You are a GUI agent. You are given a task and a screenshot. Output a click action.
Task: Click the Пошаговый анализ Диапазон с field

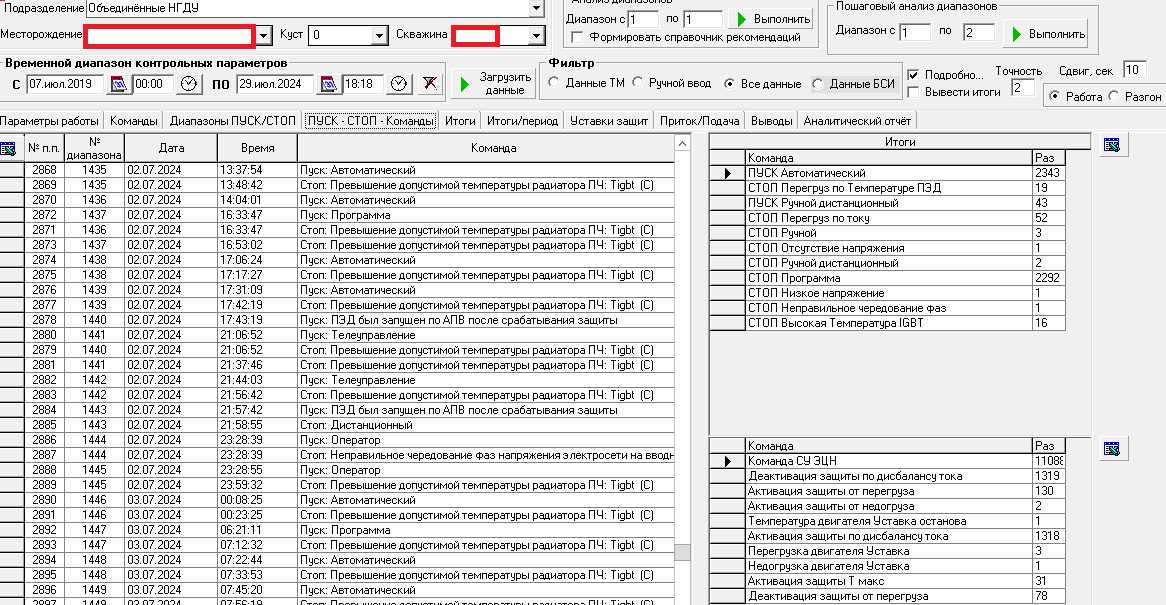click(915, 32)
